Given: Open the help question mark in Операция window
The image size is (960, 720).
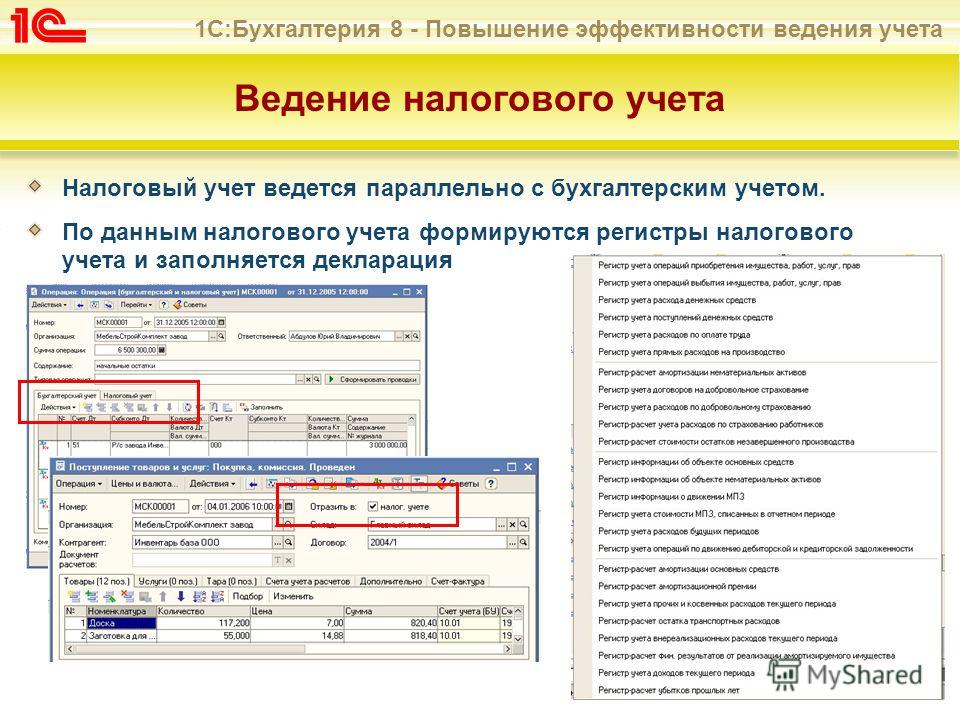Looking at the screenshot, I should coord(163,305).
